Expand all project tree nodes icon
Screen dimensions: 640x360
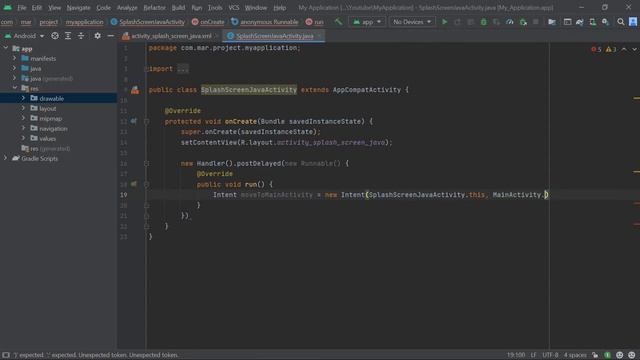click(68, 36)
